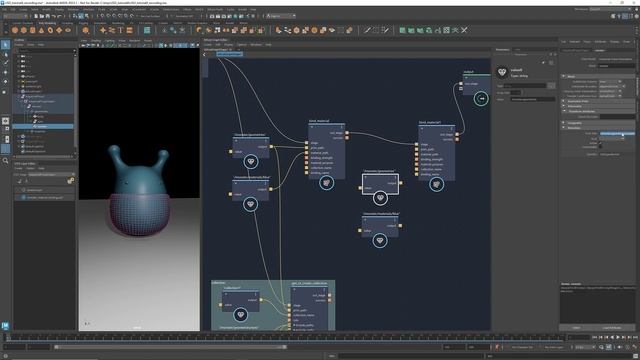Click the playback range slider bar
Screen dimensions: 640x360
[x=170, y=347]
